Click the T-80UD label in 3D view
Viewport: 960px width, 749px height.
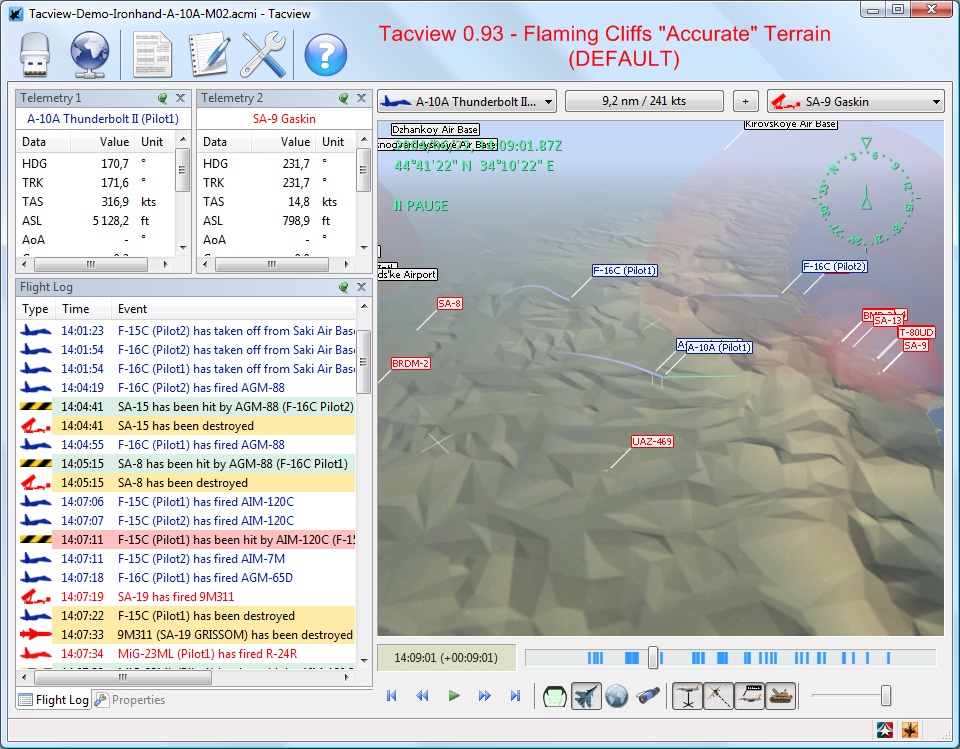(917, 333)
